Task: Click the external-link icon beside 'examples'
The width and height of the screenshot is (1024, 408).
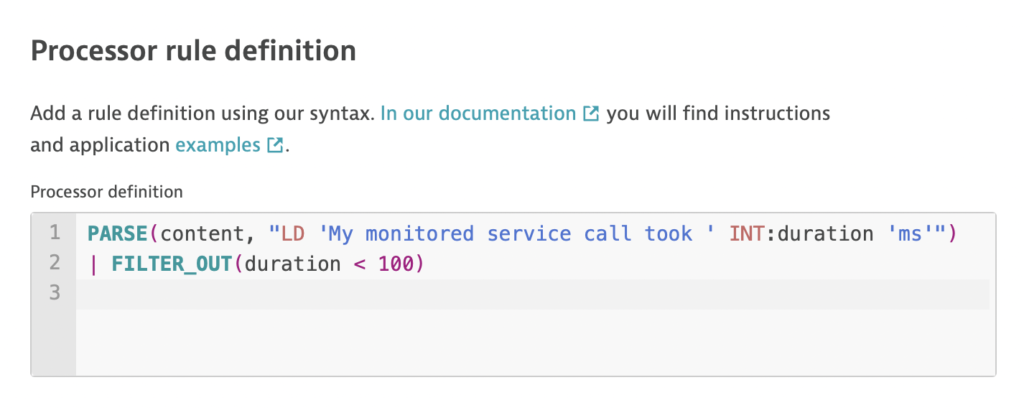Action: pos(275,145)
